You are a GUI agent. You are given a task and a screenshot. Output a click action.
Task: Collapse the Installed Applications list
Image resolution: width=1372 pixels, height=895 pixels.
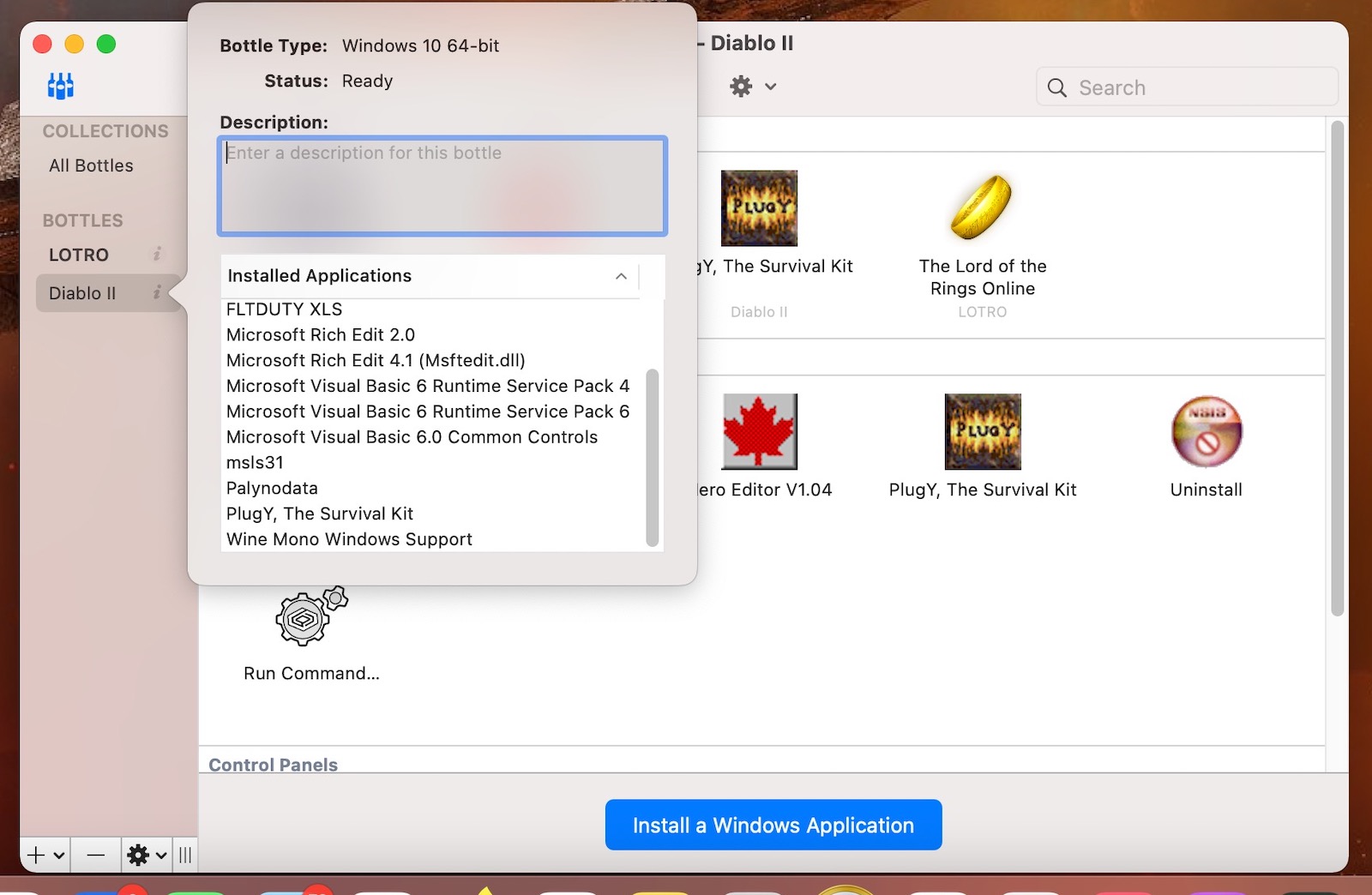point(621,276)
